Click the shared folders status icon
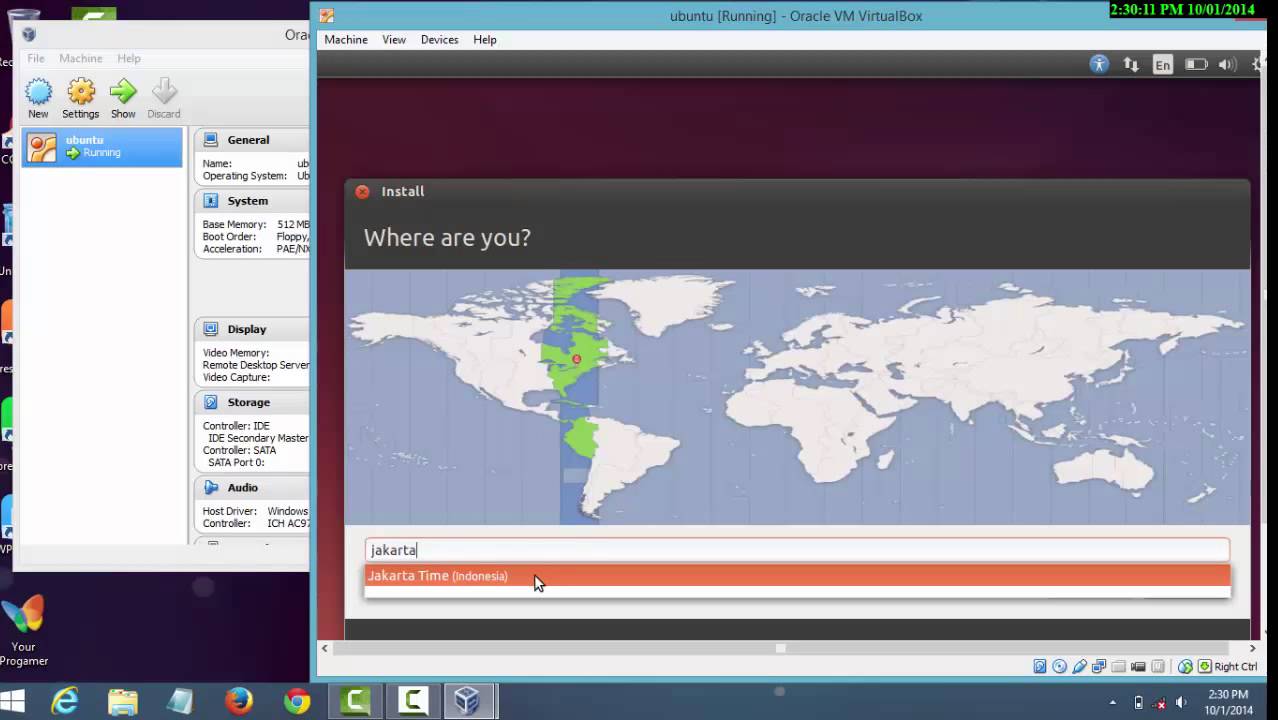The height and width of the screenshot is (720, 1278). pos(1119,667)
